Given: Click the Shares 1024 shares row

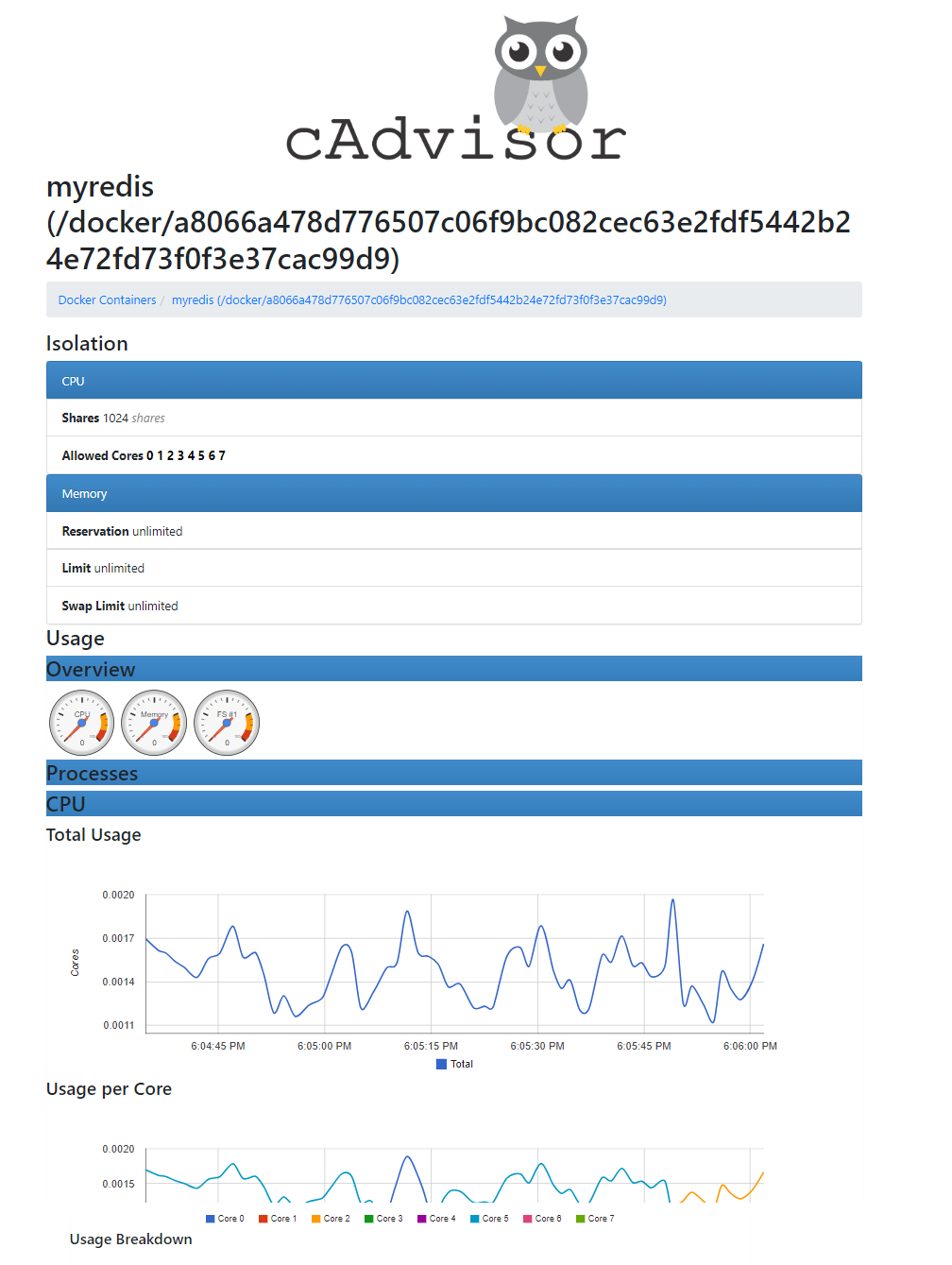Looking at the screenshot, I should pyautogui.click(x=453, y=418).
